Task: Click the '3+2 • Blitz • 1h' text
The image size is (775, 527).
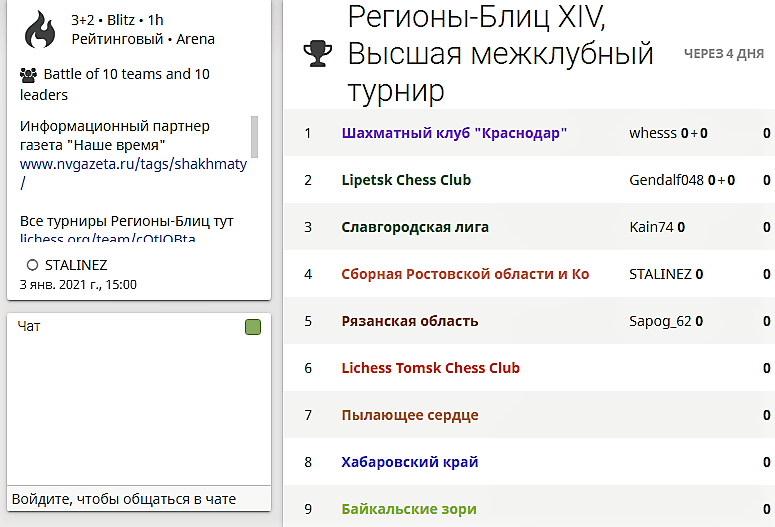Action: point(117,20)
